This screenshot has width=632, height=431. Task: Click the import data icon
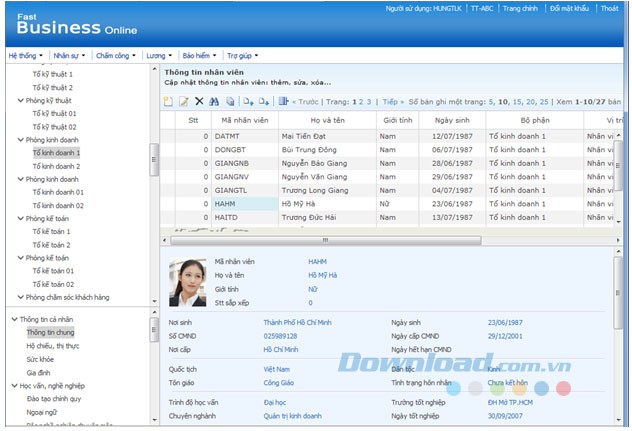(x=247, y=101)
